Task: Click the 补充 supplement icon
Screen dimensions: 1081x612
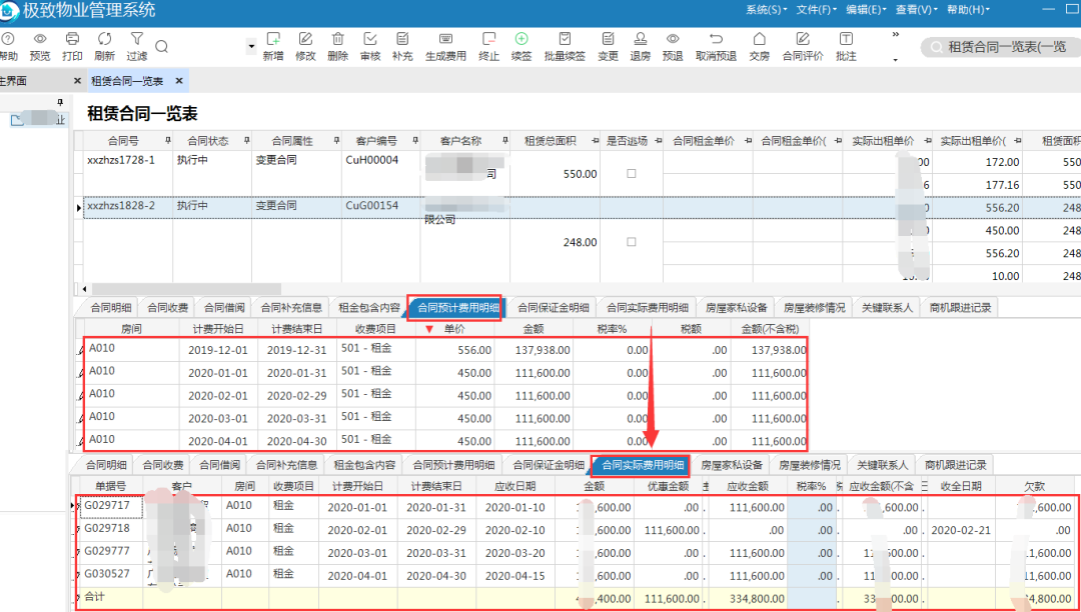Action: [x=403, y=46]
